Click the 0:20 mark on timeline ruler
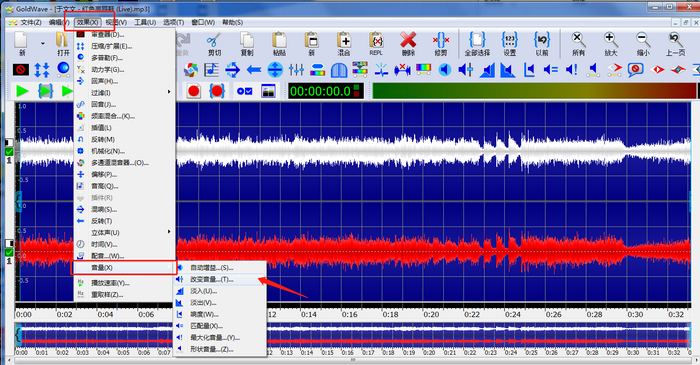Image resolution: width=700 pixels, height=365 pixels. [431, 315]
